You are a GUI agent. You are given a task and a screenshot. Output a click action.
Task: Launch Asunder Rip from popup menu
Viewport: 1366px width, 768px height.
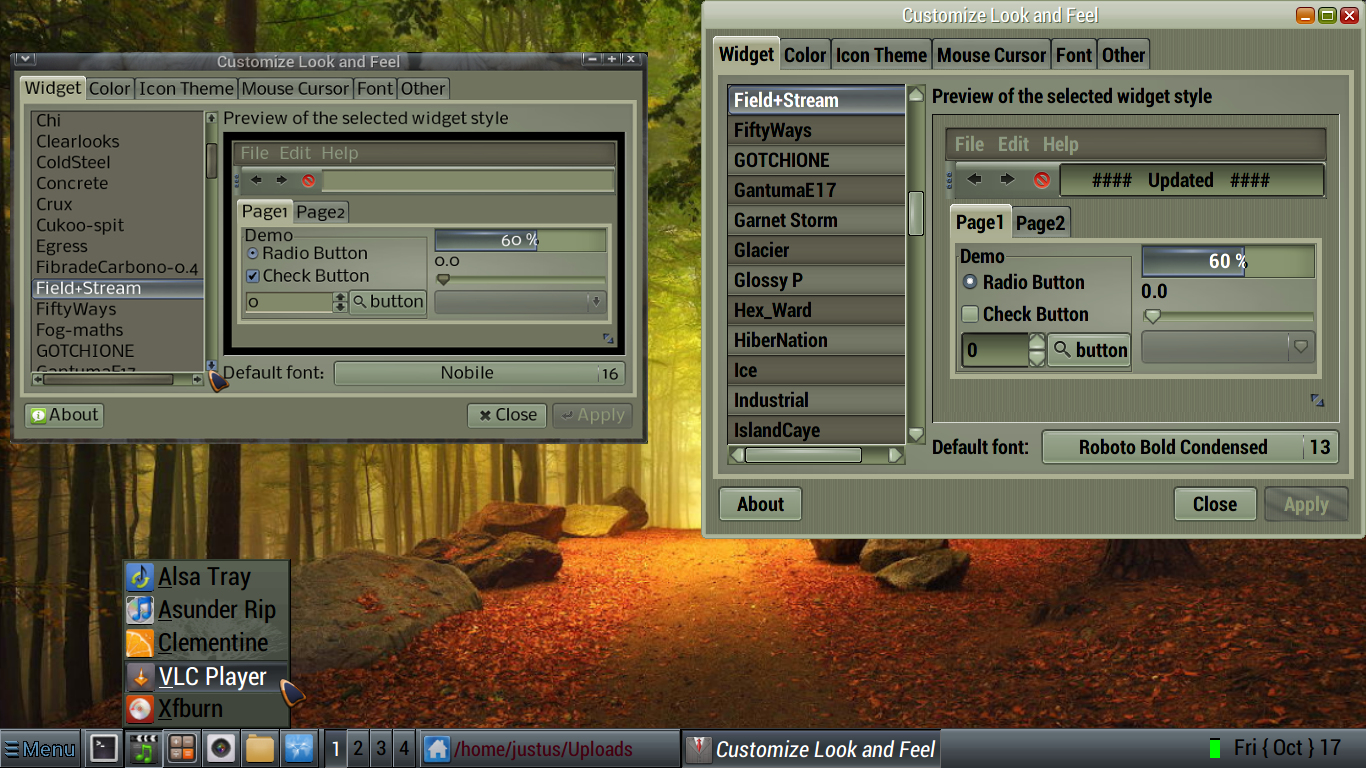pos(207,610)
